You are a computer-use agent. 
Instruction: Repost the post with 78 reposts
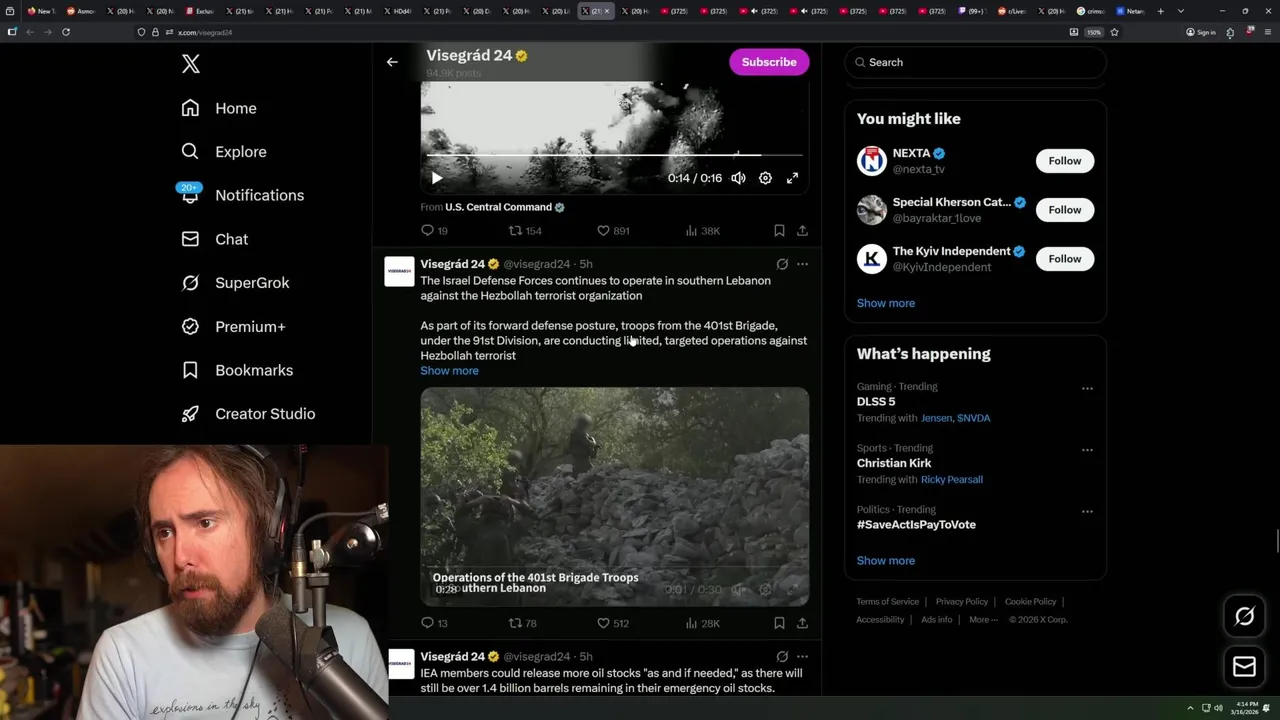coord(523,623)
